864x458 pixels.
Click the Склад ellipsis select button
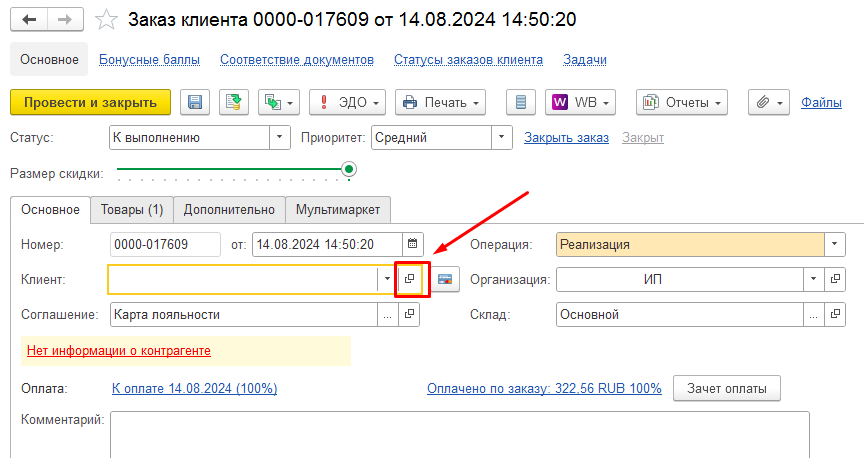813,315
